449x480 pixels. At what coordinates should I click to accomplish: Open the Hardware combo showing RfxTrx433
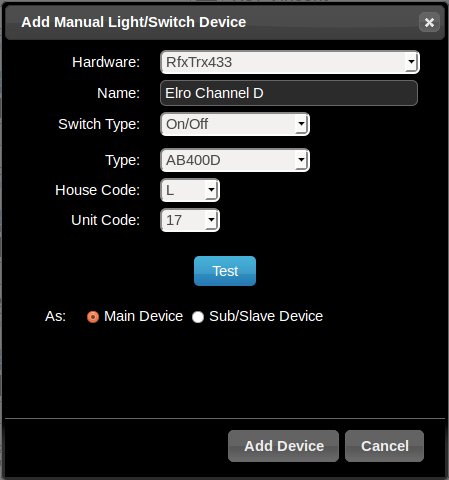(290, 62)
